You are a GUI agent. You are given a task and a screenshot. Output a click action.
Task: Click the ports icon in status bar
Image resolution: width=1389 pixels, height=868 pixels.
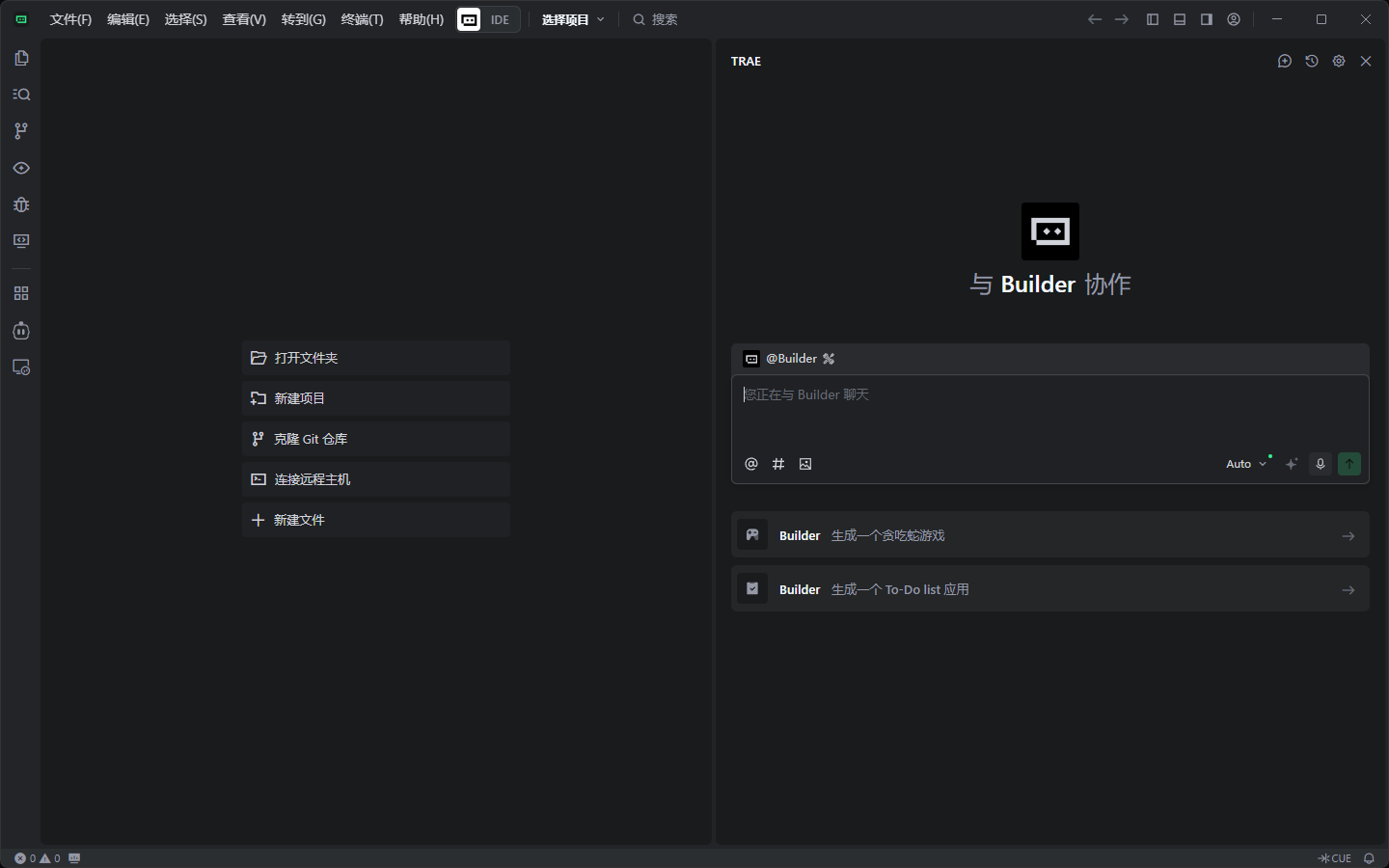click(x=75, y=858)
